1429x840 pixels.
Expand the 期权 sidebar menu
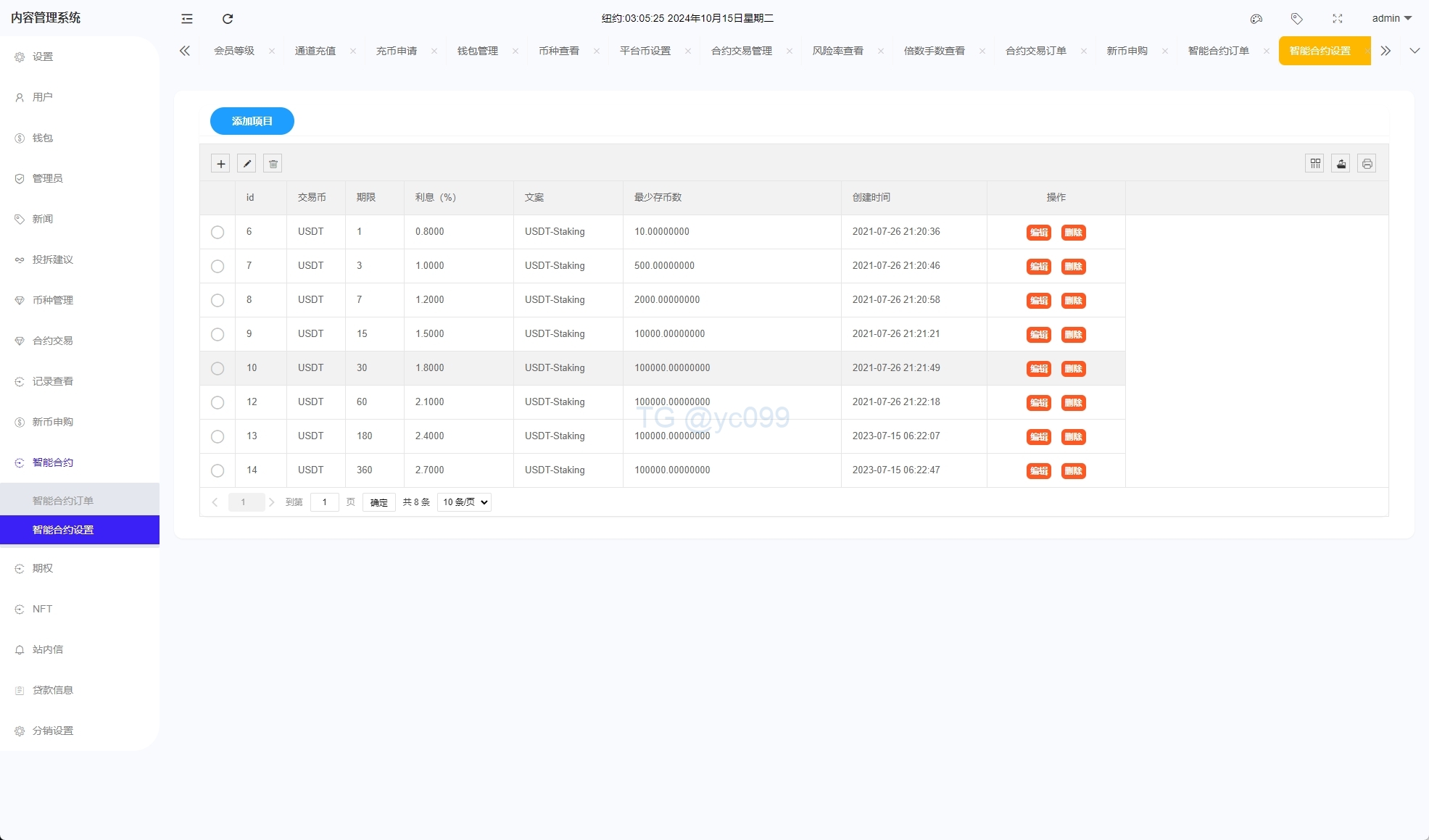(43, 568)
